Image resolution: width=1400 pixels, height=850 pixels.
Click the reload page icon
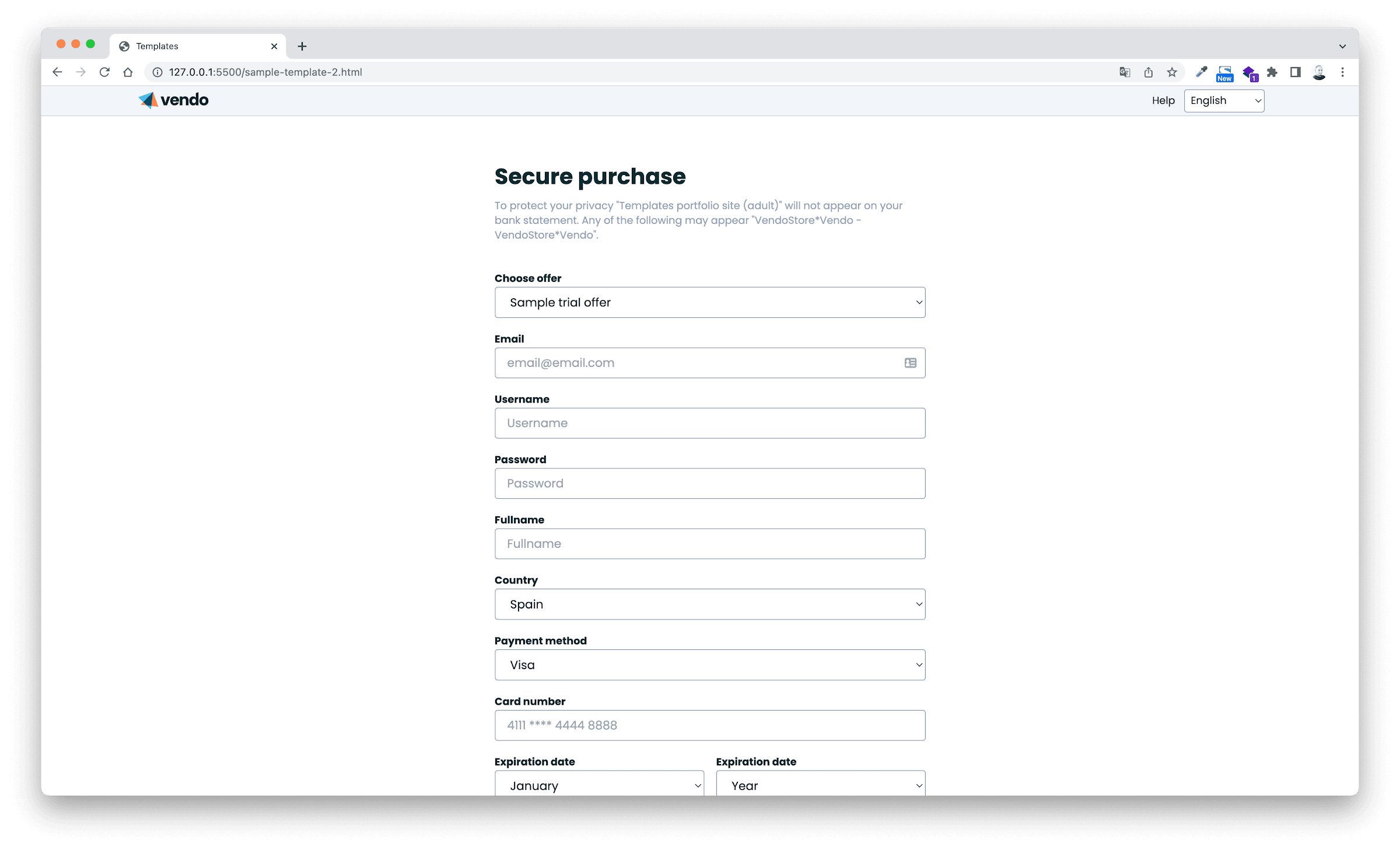[105, 71]
